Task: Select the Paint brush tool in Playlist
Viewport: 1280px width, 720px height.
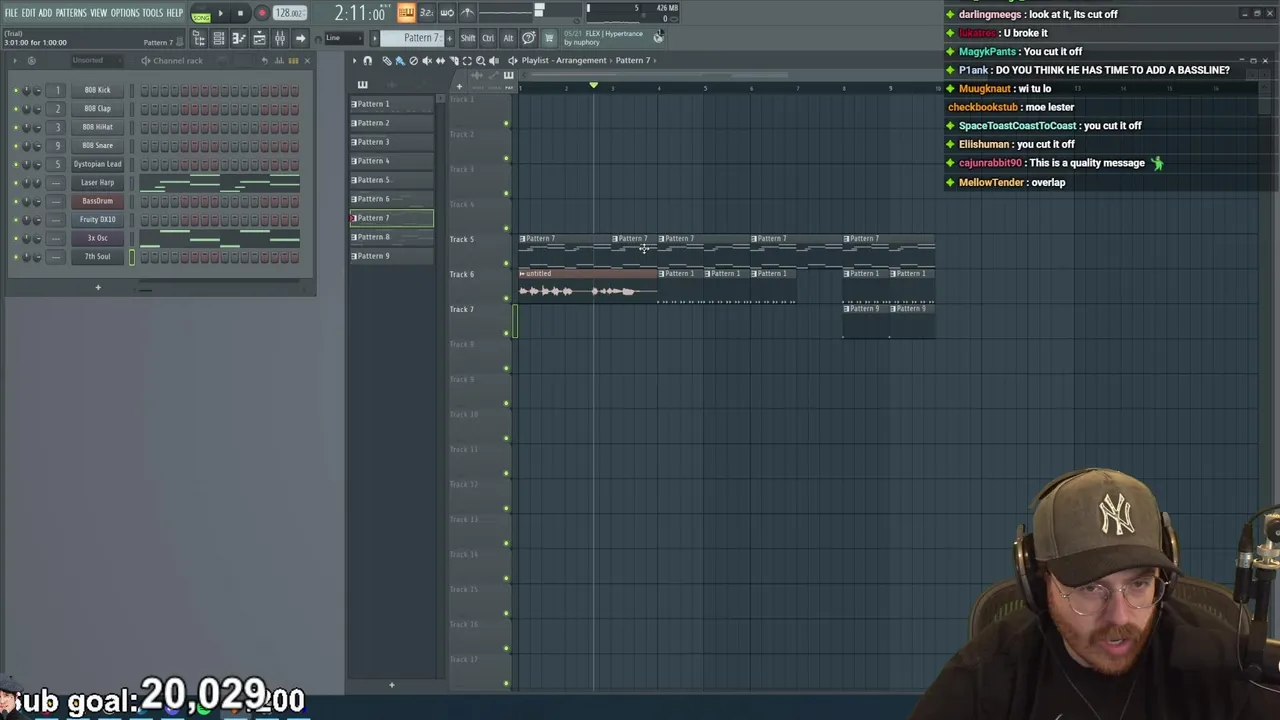Action: pyautogui.click(x=400, y=60)
